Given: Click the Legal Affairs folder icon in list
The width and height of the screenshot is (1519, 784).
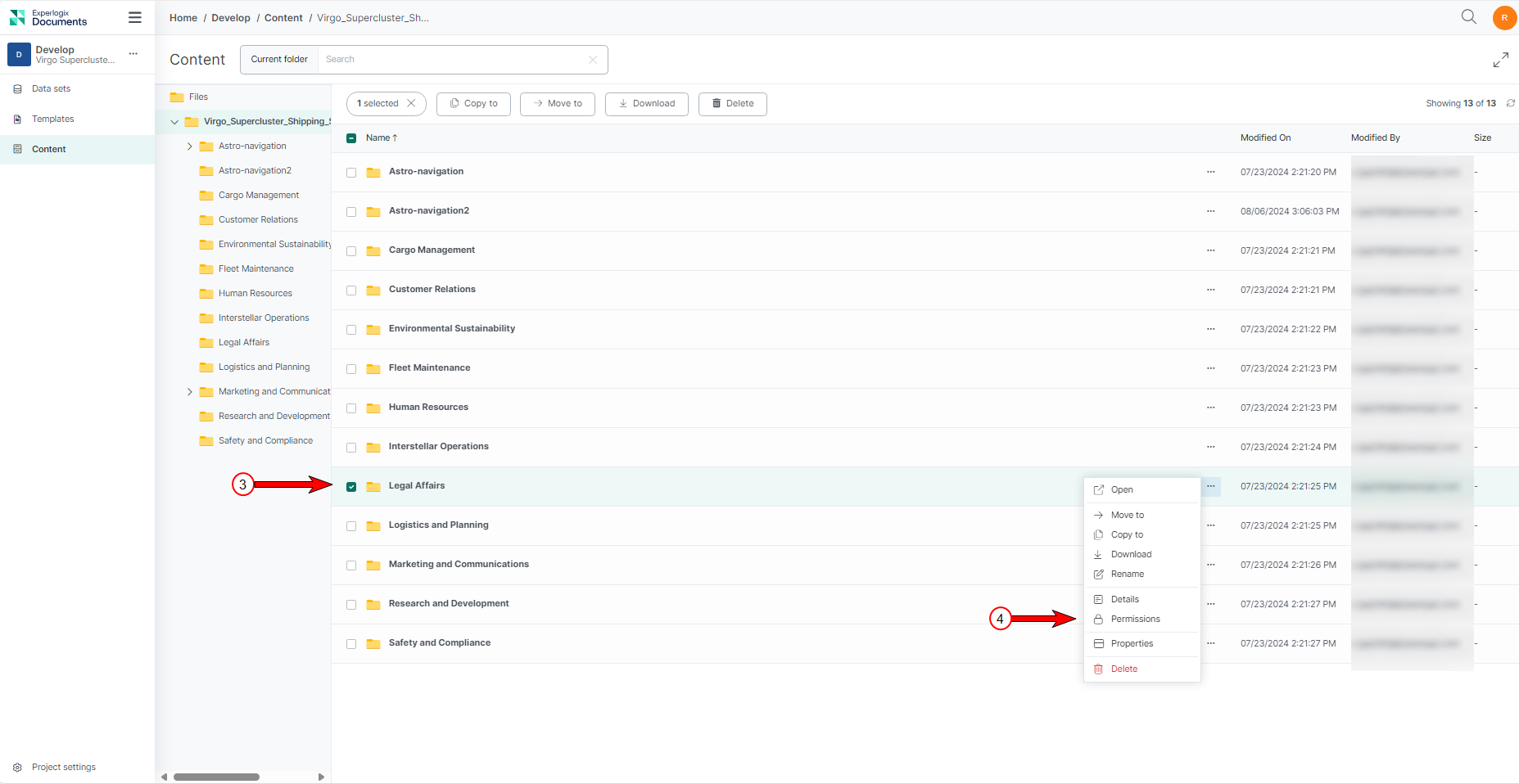Looking at the screenshot, I should click(x=373, y=486).
